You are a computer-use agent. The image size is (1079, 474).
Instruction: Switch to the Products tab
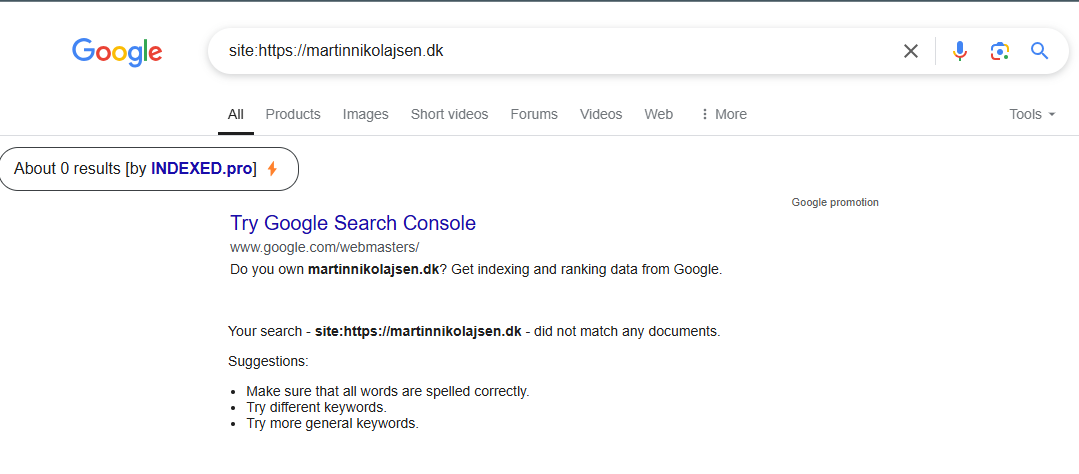click(x=293, y=114)
